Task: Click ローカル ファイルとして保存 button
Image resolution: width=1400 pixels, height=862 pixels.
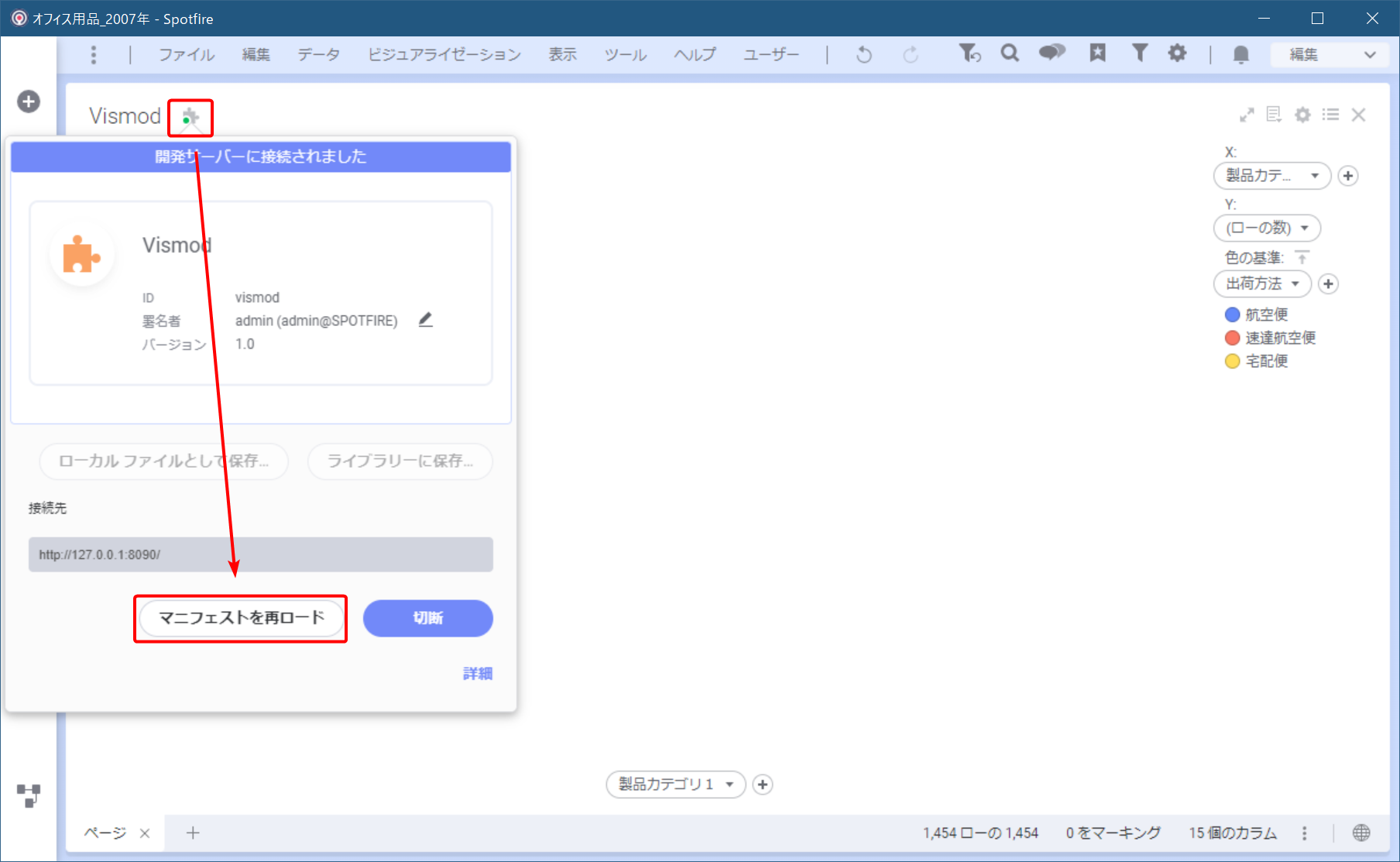Action: (x=164, y=462)
